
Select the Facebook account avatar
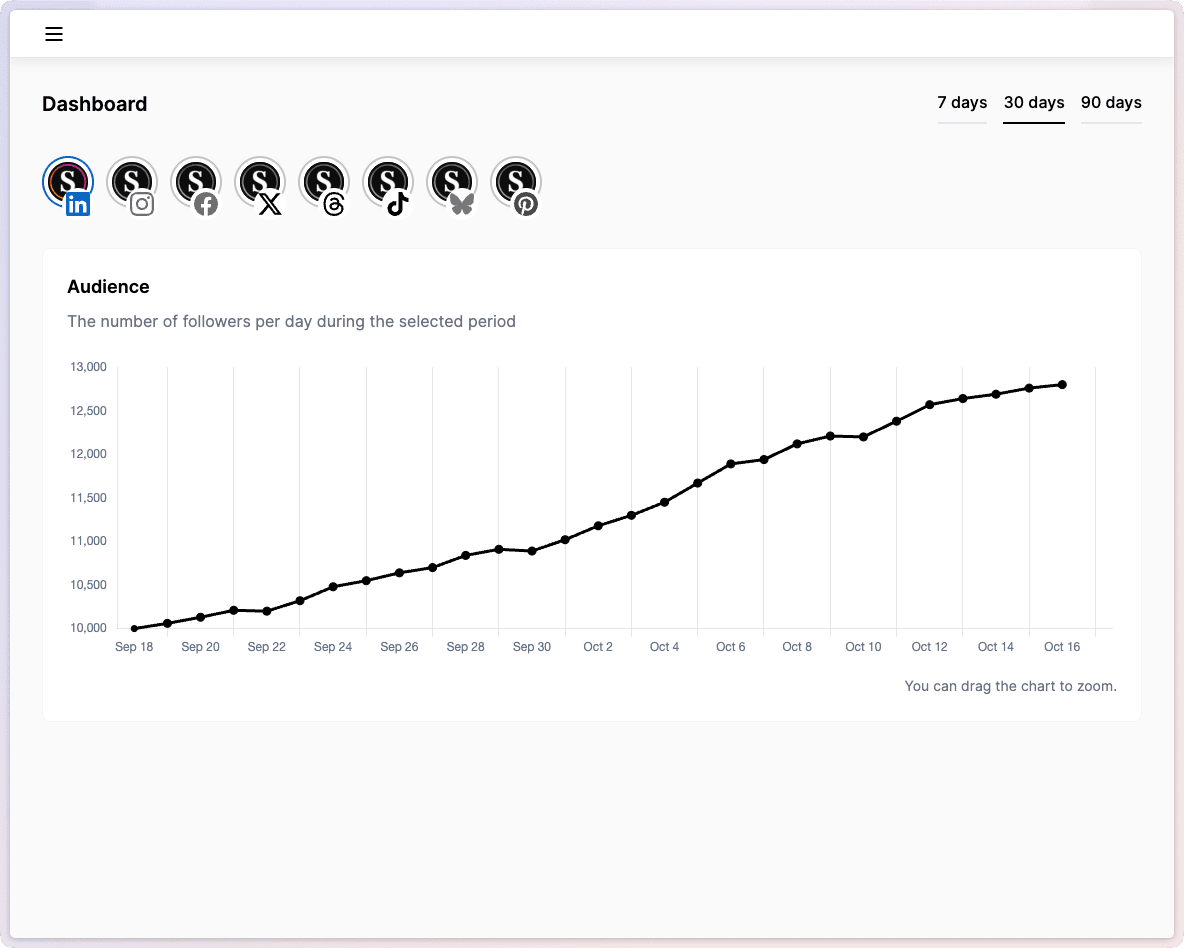(196, 183)
